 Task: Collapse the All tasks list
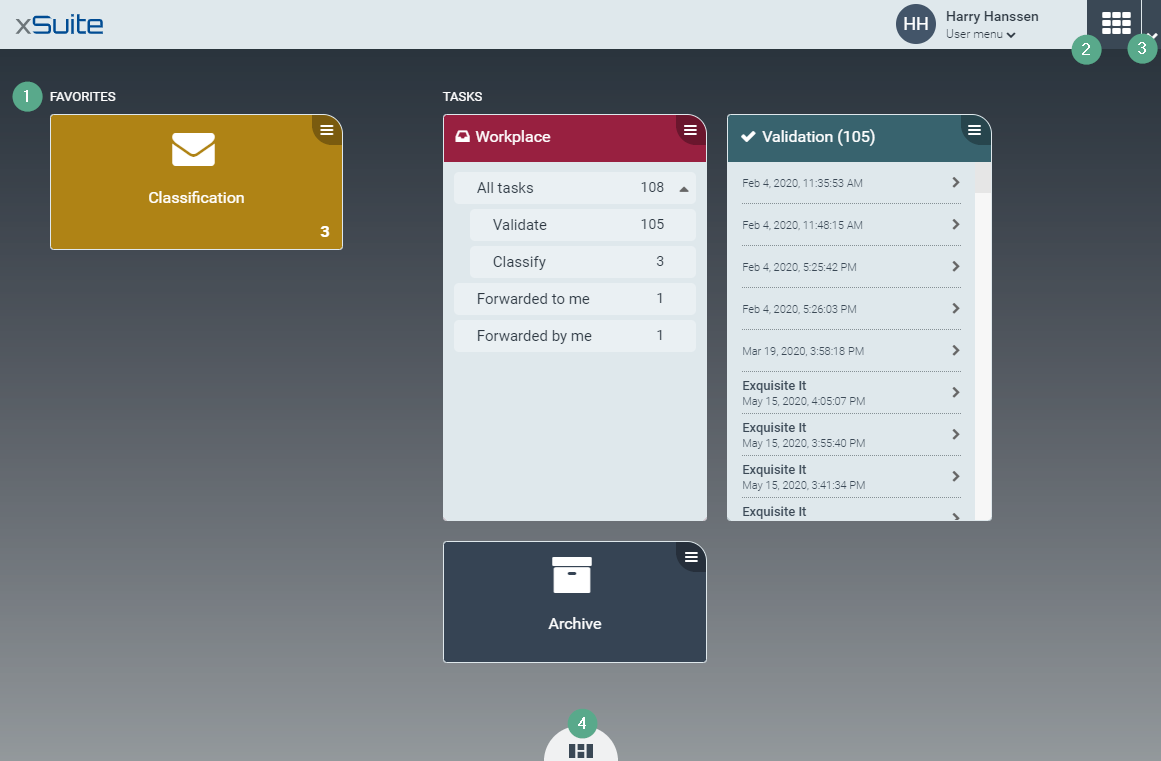click(x=685, y=187)
